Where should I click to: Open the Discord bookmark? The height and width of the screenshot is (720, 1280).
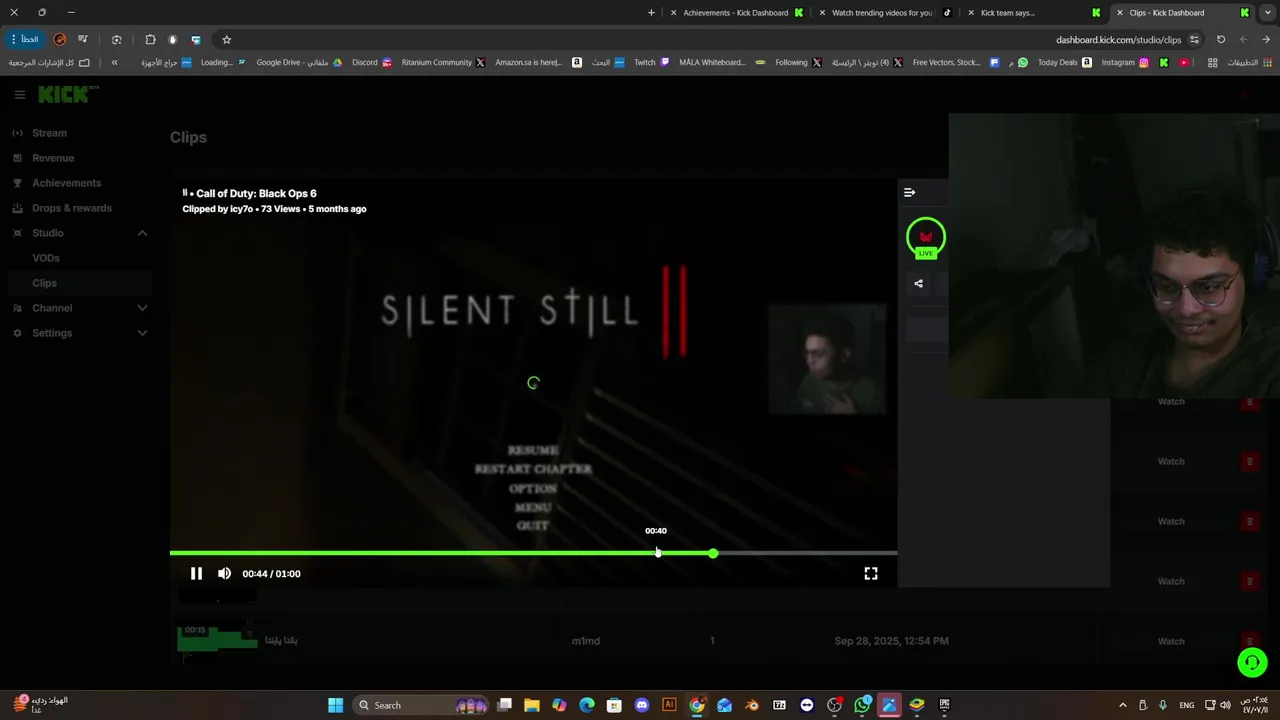[x=372, y=62]
